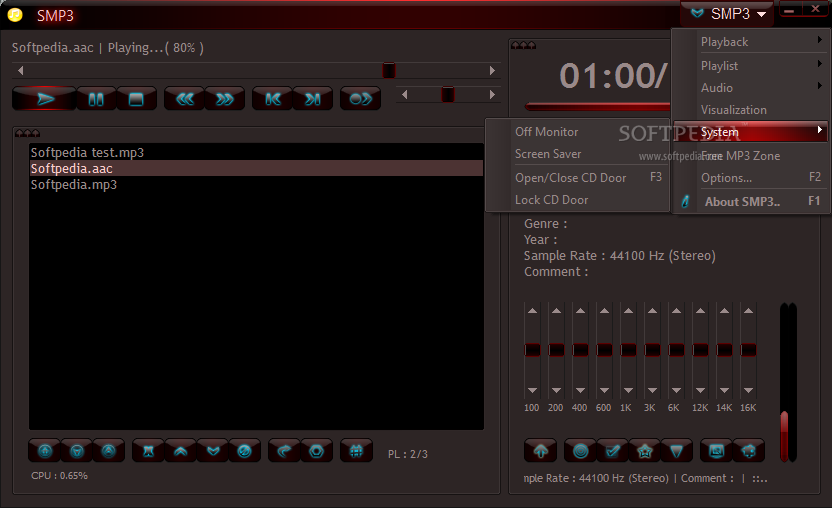This screenshot has width=832, height=508.
Task: Click the plain up-chevron playlist button
Action: pyautogui.click(x=180, y=451)
